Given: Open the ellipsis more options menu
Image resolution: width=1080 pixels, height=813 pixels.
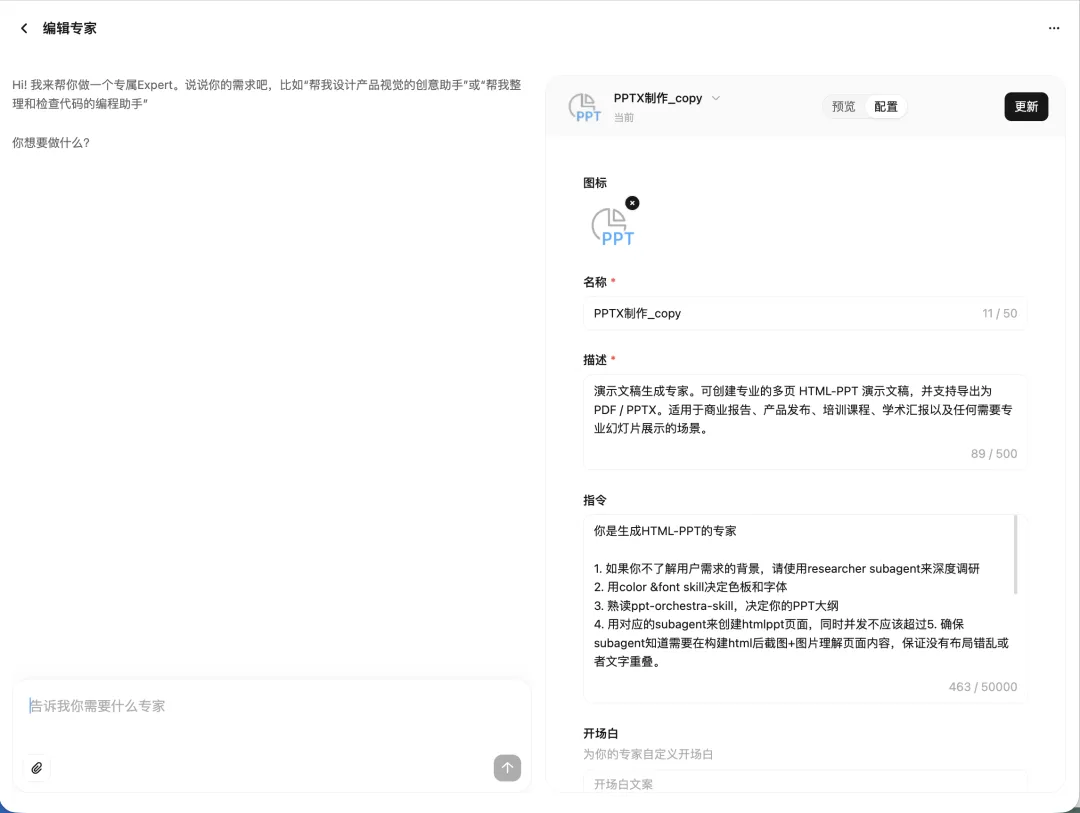Looking at the screenshot, I should 1054,28.
